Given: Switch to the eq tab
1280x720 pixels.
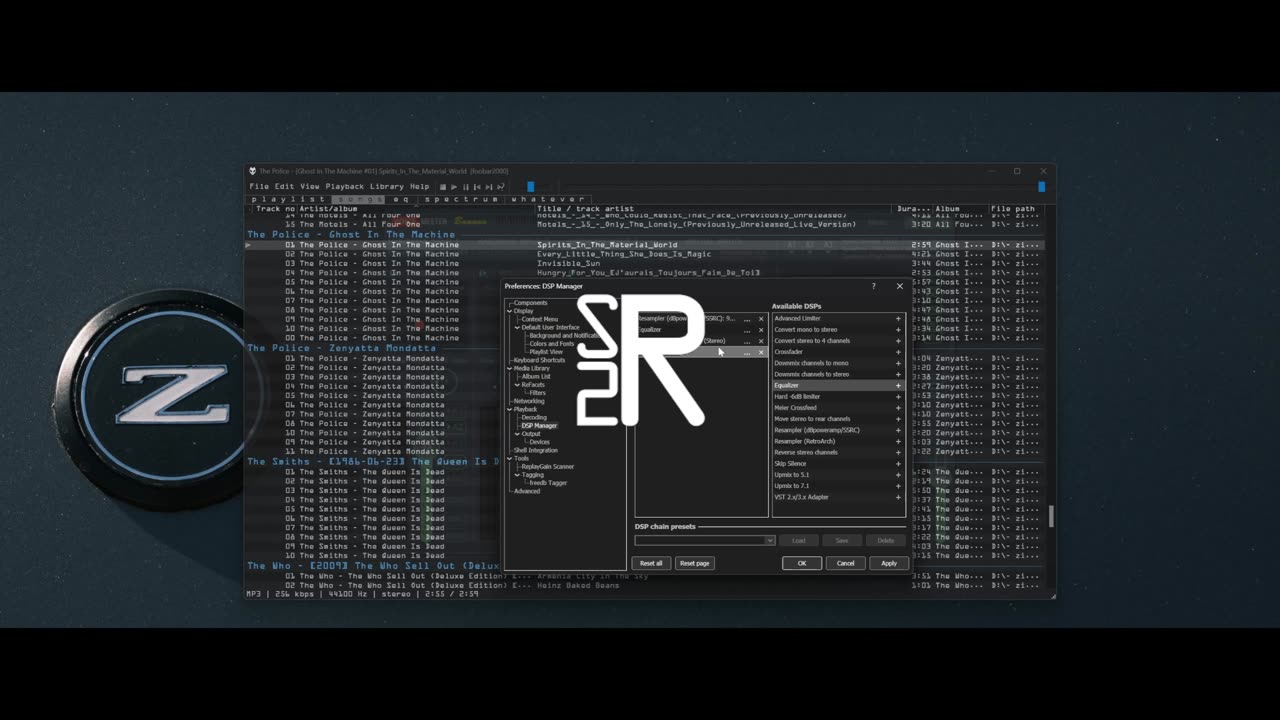Looking at the screenshot, I should point(401,199).
